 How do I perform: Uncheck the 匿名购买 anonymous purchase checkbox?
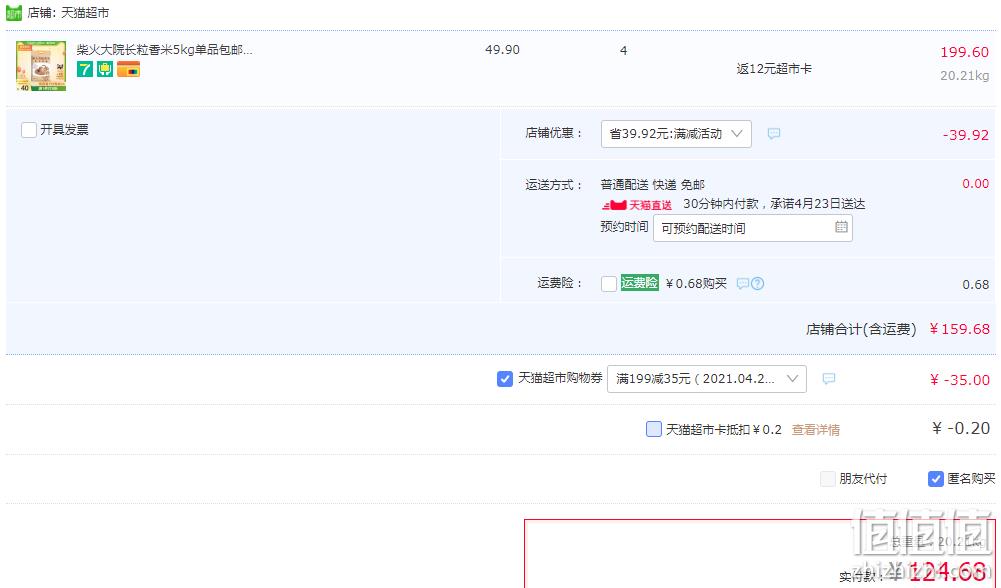[x=935, y=479]
